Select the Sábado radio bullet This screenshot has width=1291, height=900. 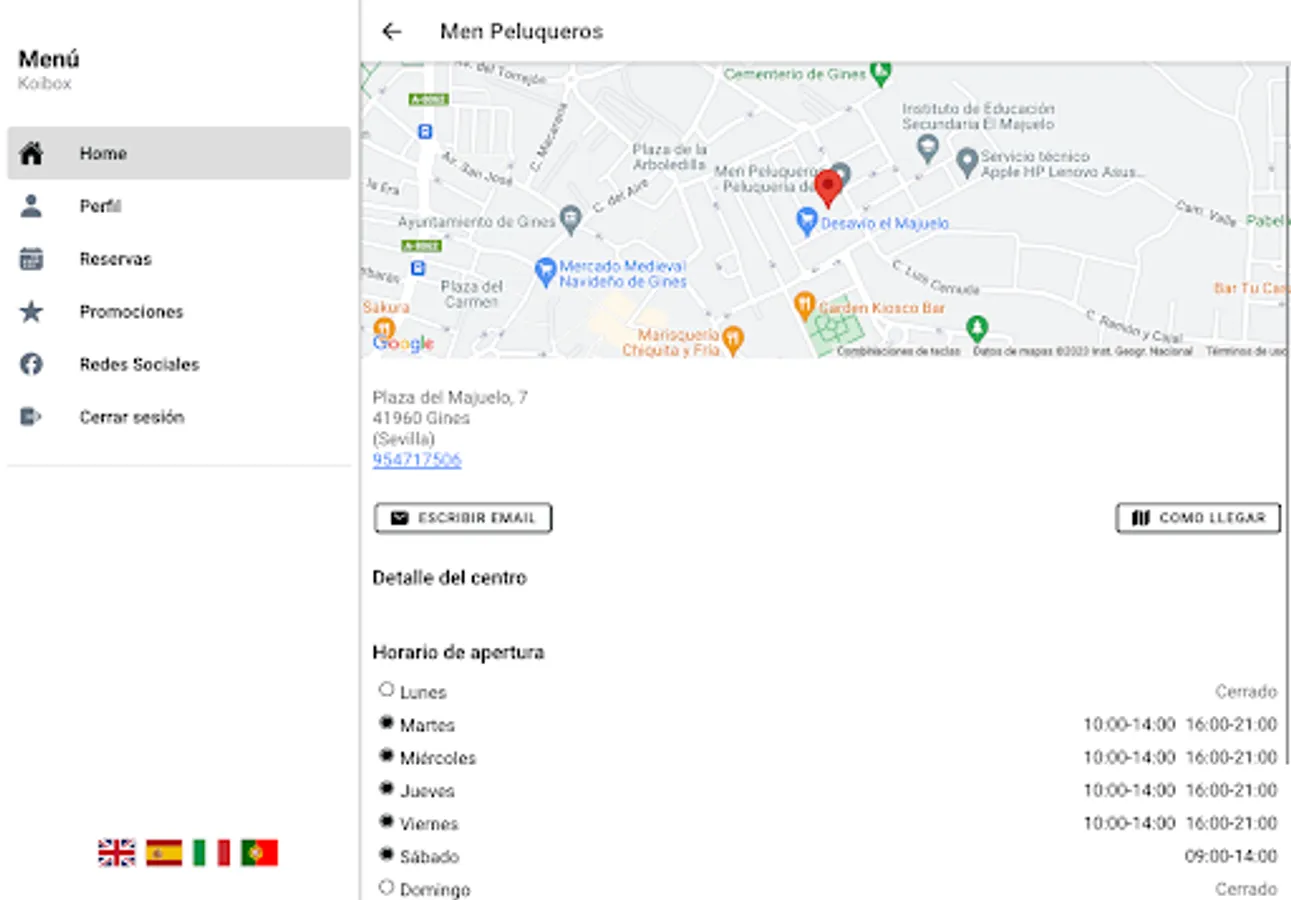pos(386,855)
